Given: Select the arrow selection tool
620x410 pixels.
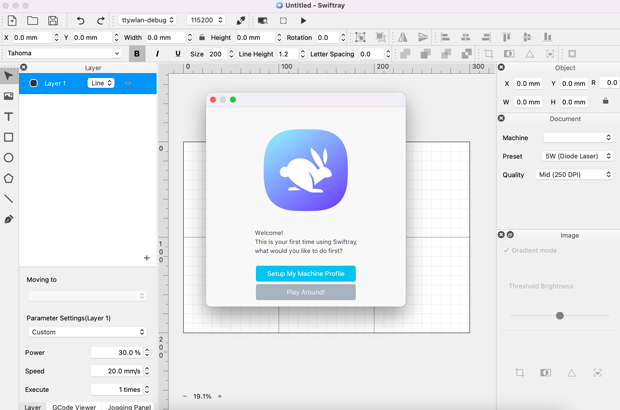Looking at the screenshot, I should pos(8,76).
